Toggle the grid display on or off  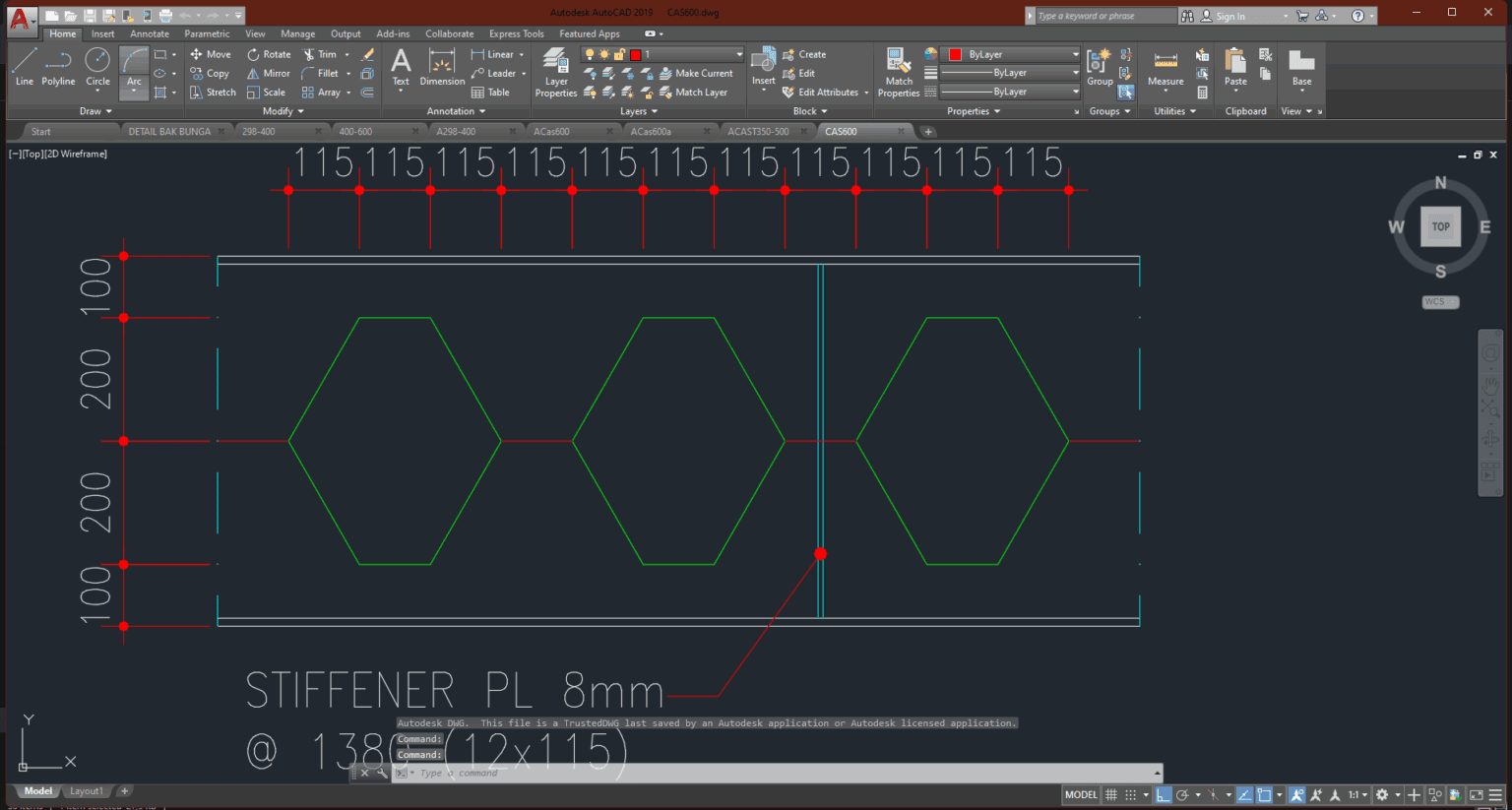coord(1110,794)
